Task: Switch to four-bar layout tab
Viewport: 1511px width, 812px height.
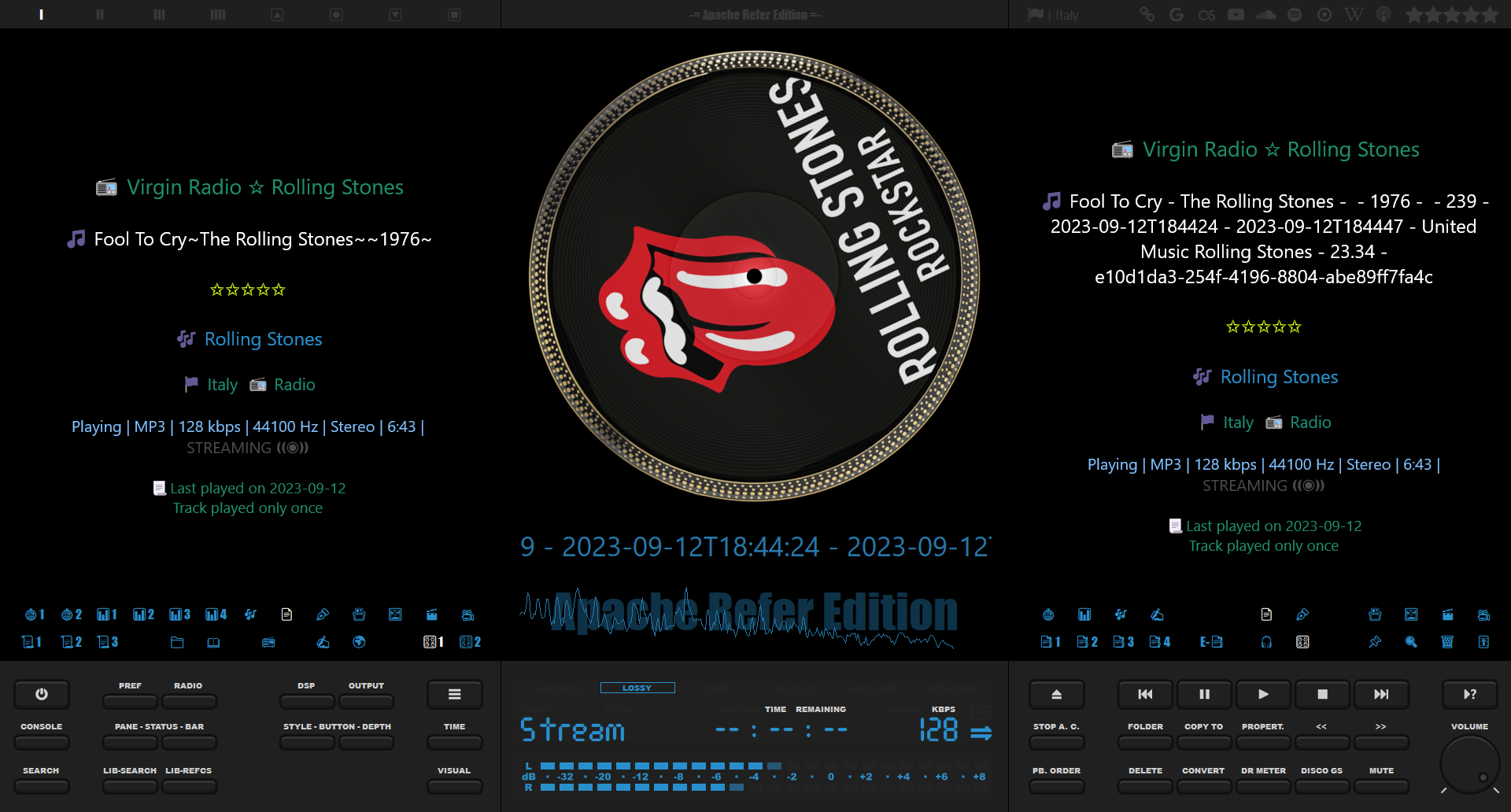Action: 218,14
